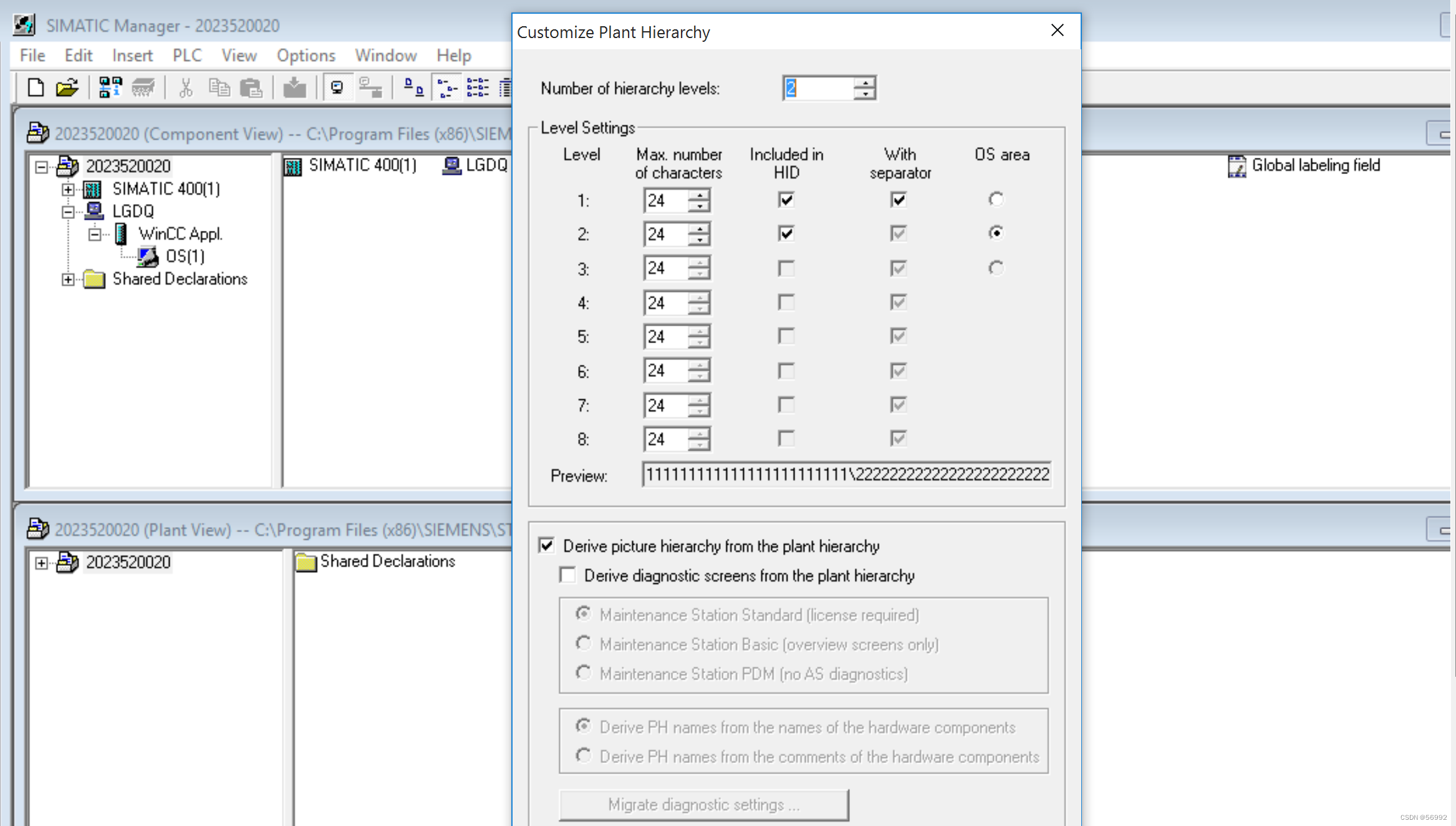Image resolution: width=1456 pixels, height=826 pixels.
Task: Check Derive diagnostic screens from the plant hierarchy
Action: (567, 575)
